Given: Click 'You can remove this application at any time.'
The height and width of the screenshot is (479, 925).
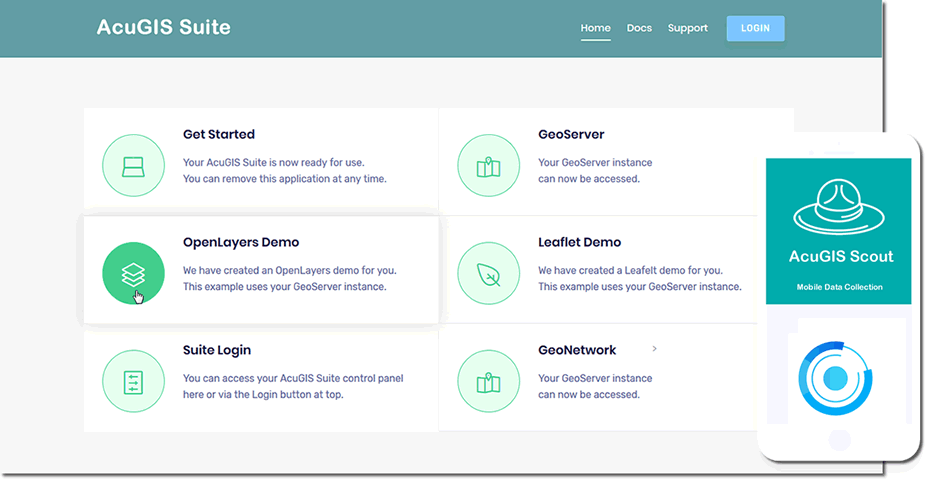Looking at the screenshot, I should (285, 179).
